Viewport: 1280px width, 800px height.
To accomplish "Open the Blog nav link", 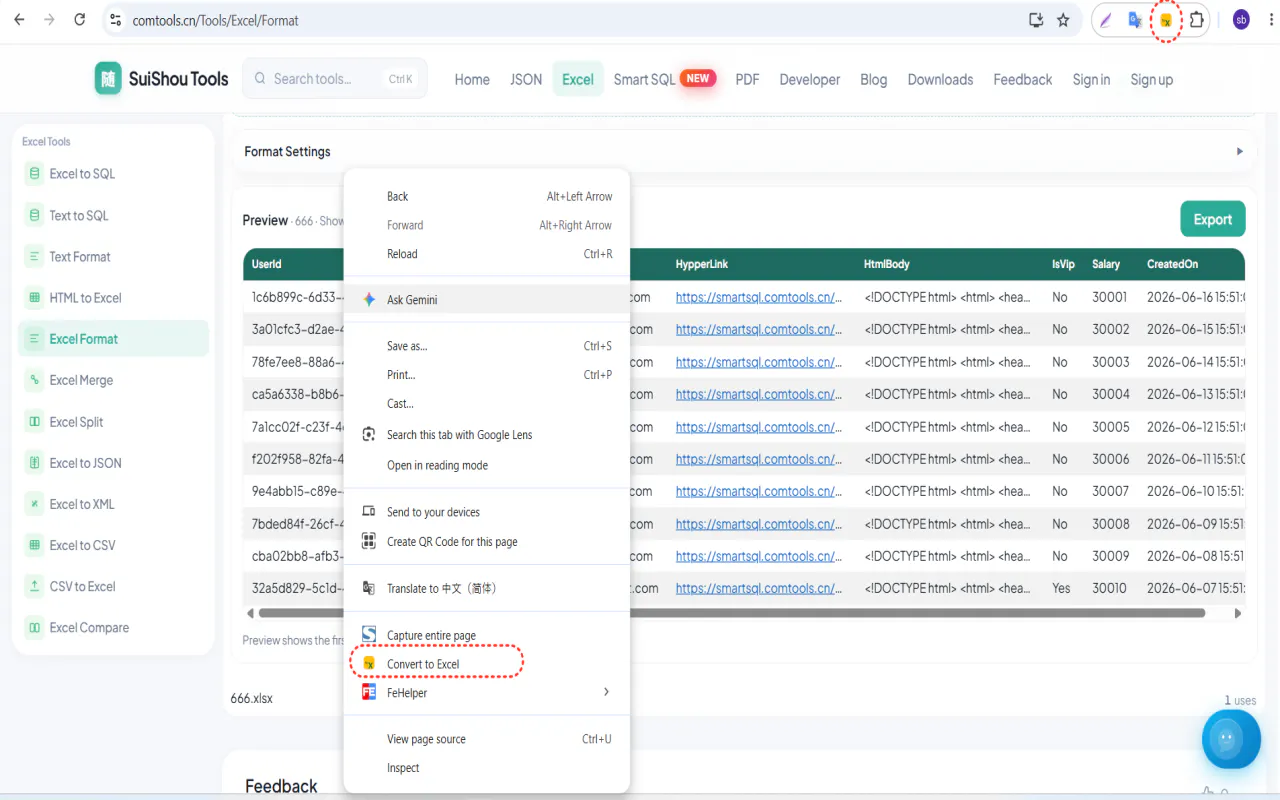I will point(873,79).
